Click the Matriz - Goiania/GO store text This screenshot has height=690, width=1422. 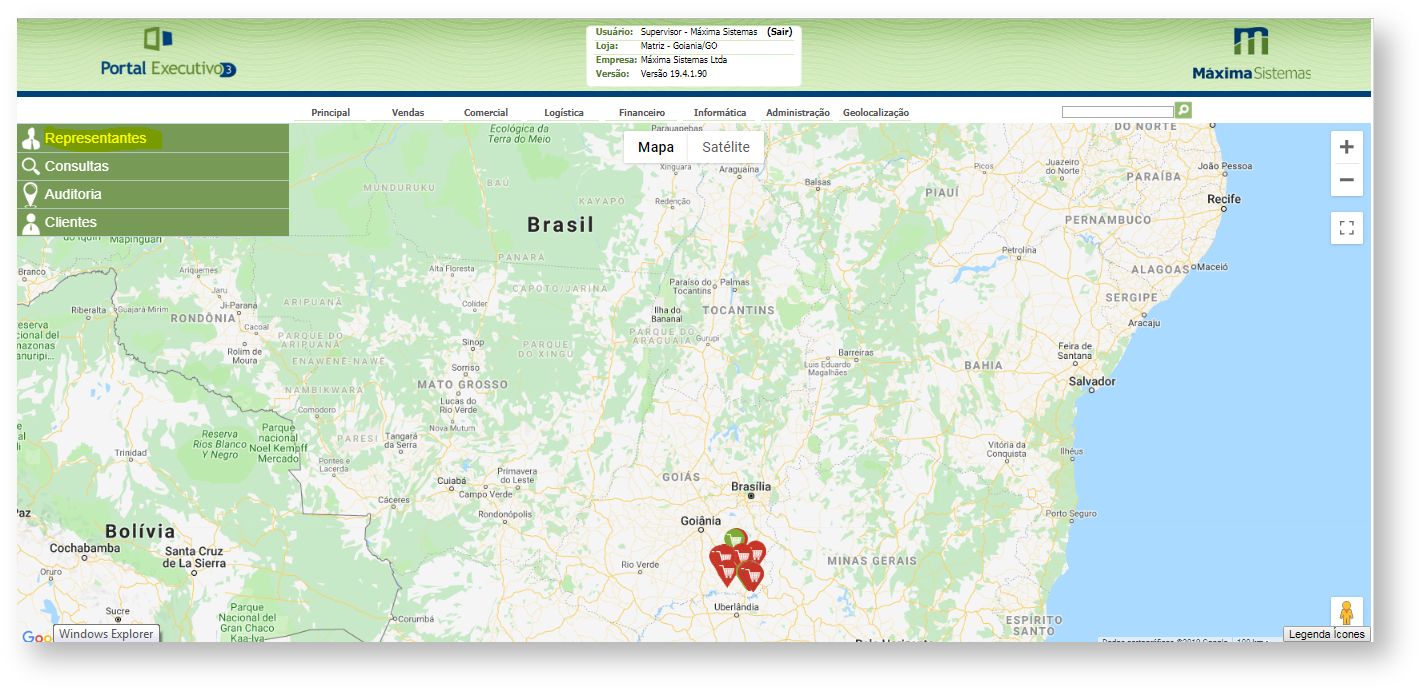click(x=679, y=46)
